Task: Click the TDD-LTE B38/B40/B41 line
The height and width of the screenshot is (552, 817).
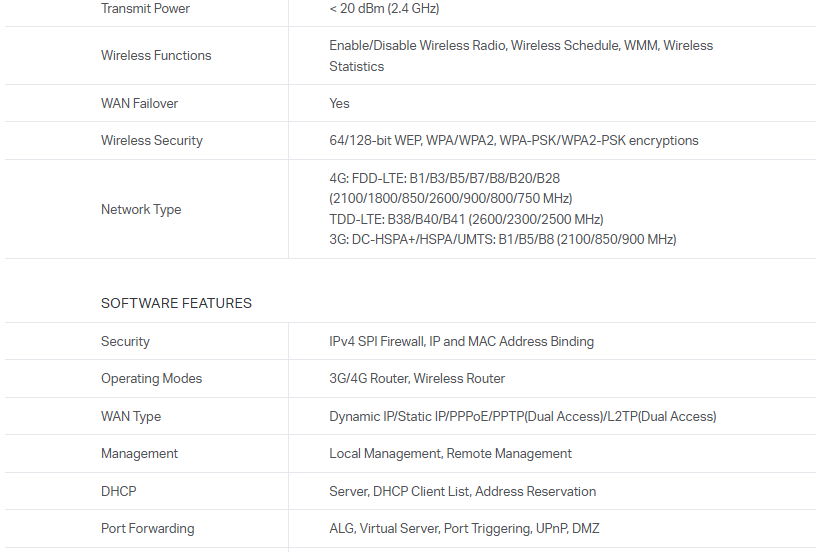Action: 466,219
